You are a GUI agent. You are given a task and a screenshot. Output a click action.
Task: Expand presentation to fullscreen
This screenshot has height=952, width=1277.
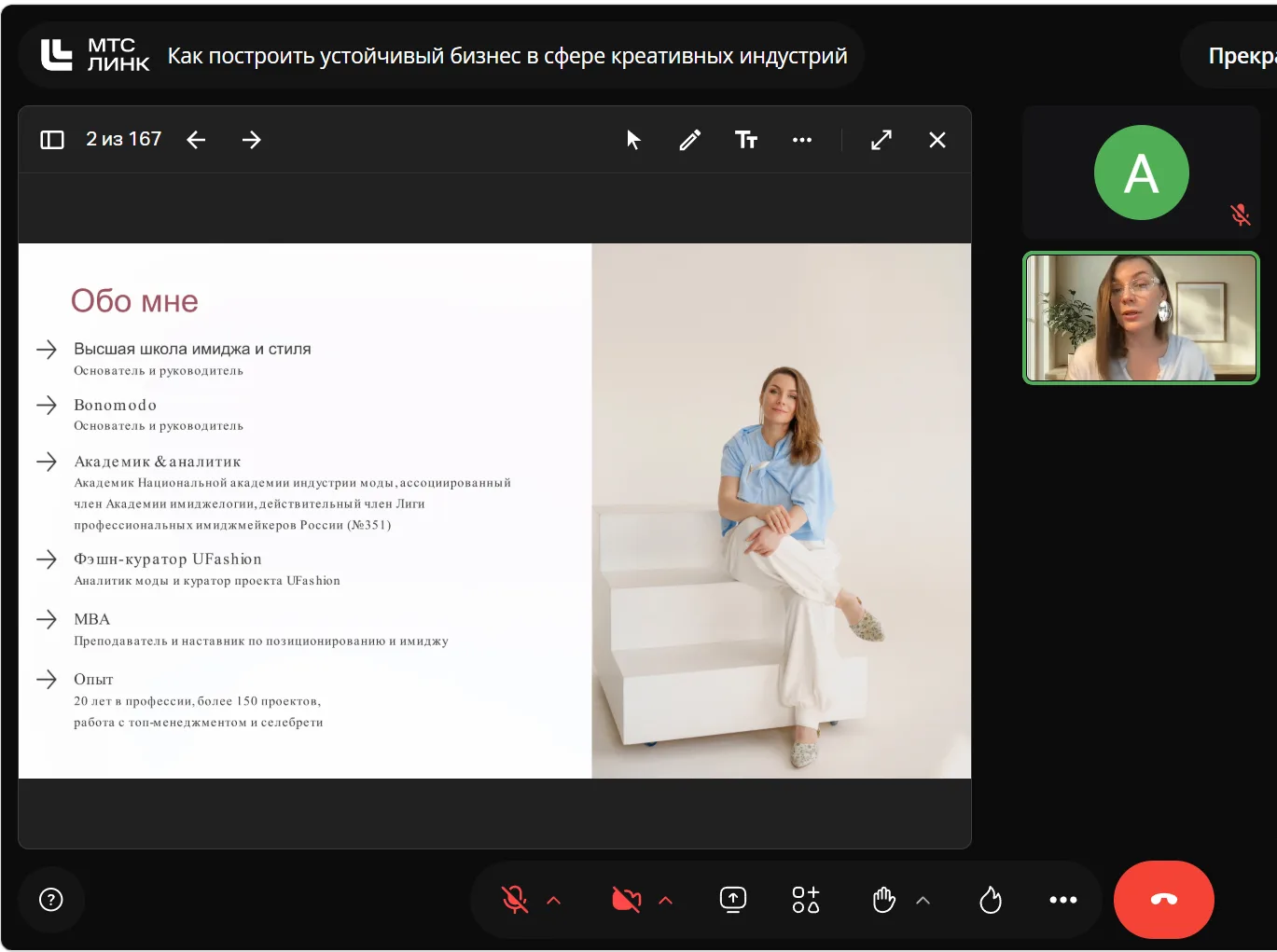881,140
